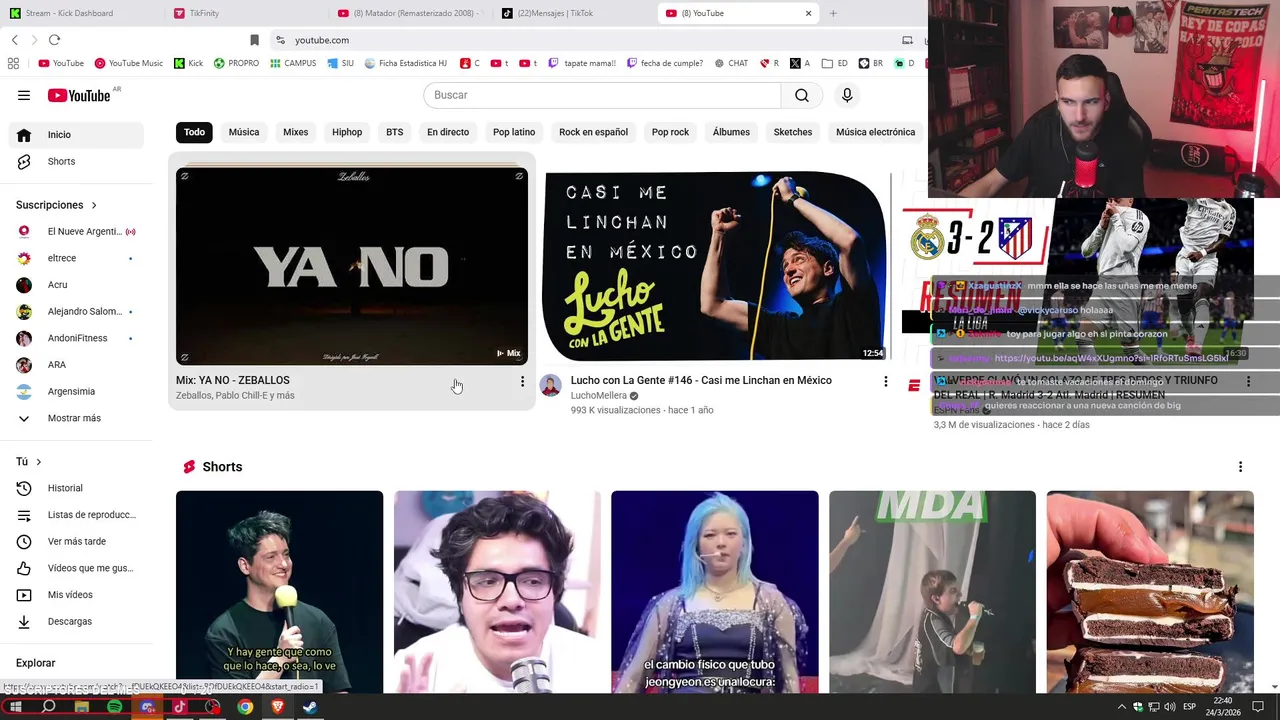
Task: Switch to the TikFinity browser tab
Action: coord(245,13)
